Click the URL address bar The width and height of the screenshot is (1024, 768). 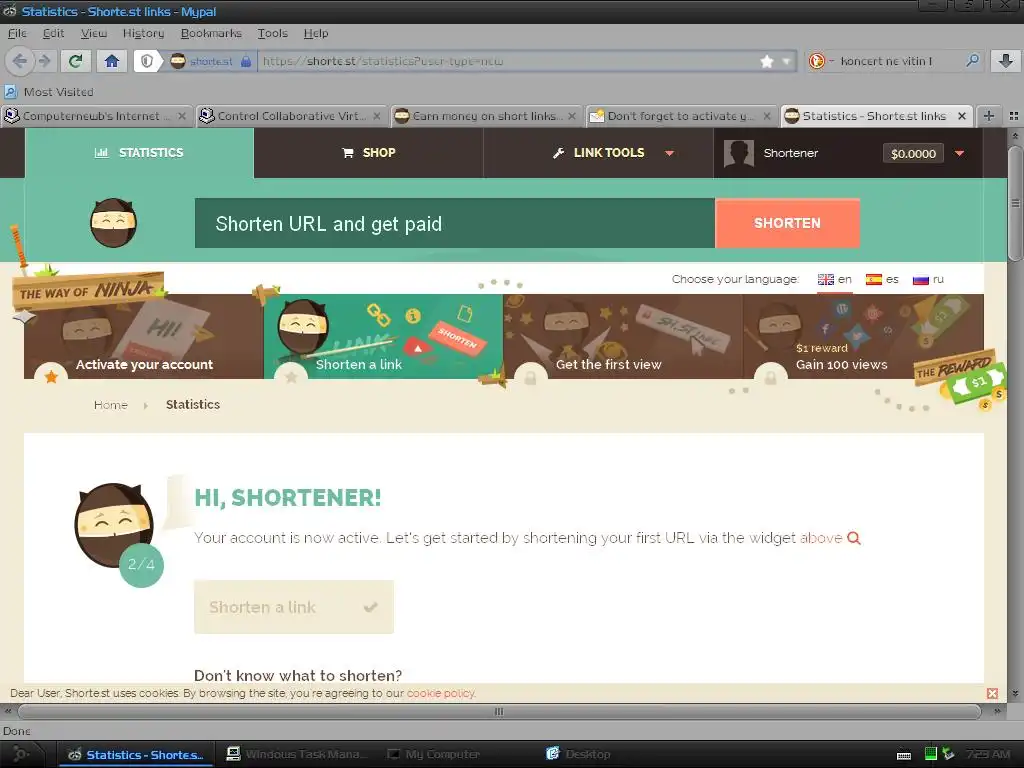pos(506,61)
